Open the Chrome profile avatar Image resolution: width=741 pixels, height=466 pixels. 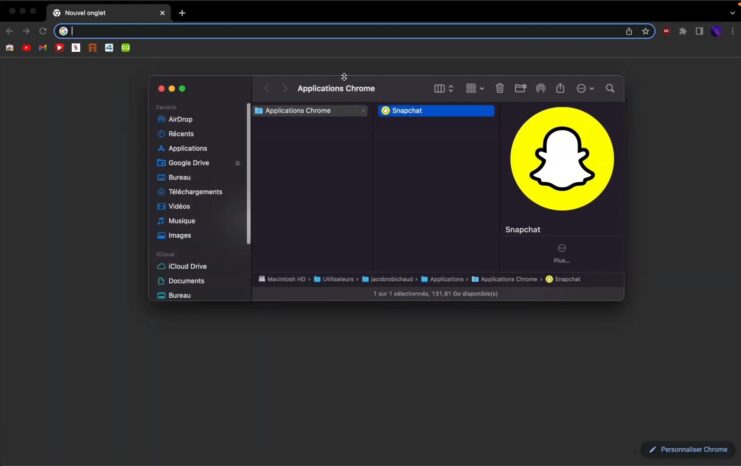[716, 31]
